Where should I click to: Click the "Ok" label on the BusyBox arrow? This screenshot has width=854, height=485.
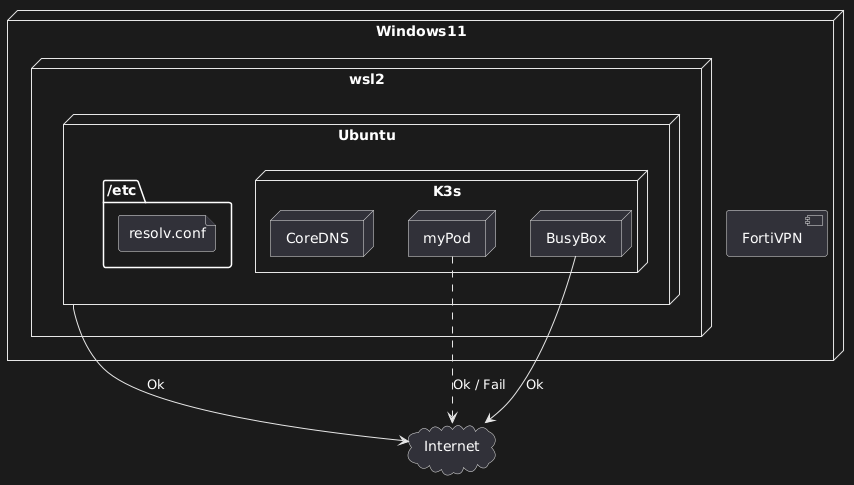[x=534, y=385]
